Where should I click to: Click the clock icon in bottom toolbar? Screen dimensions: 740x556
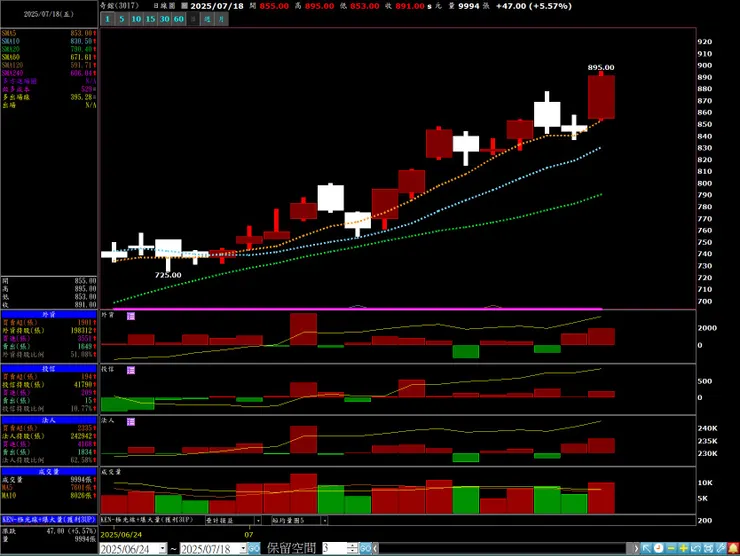(658, 548)
